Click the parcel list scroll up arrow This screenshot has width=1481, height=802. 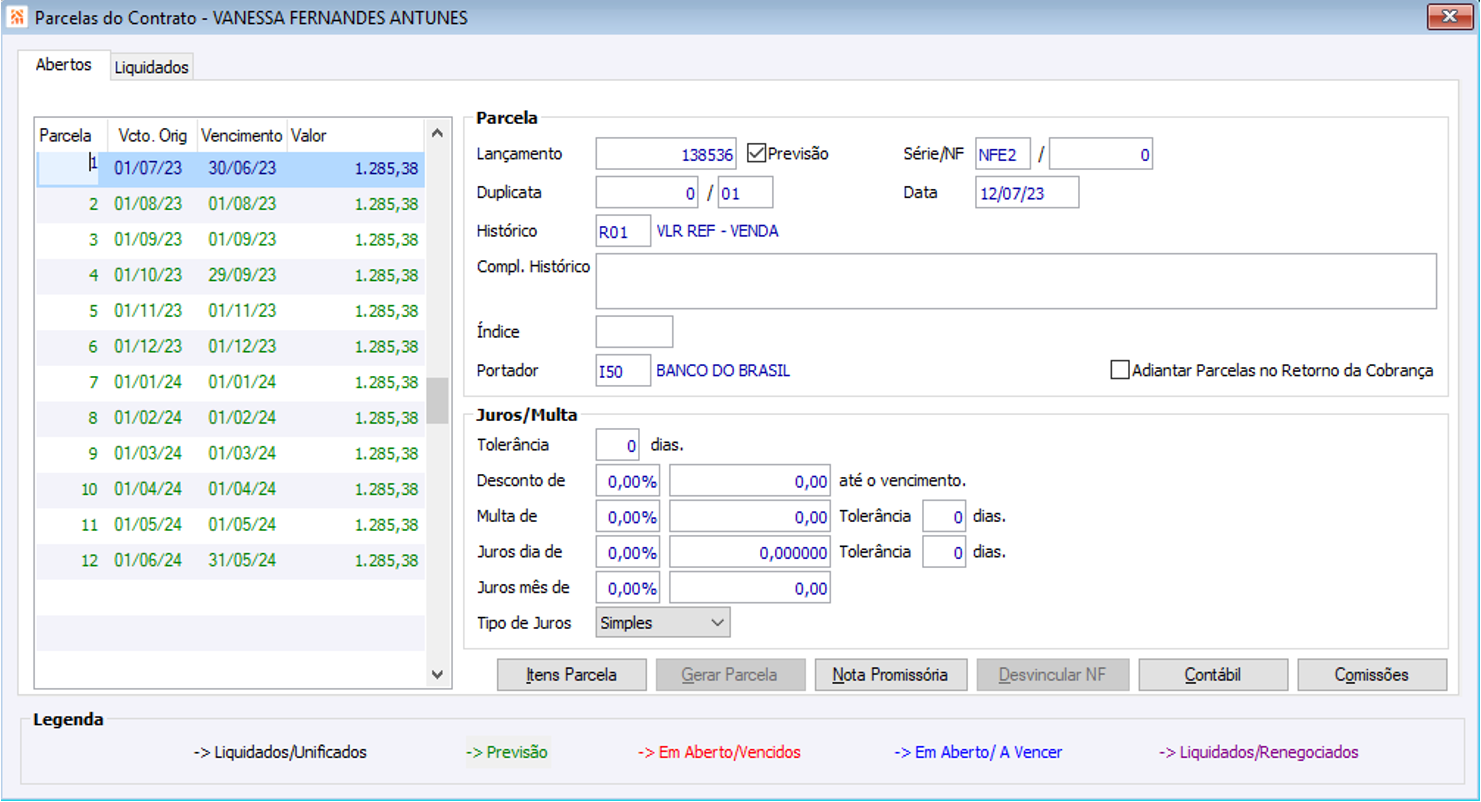[x=437, y=132]
